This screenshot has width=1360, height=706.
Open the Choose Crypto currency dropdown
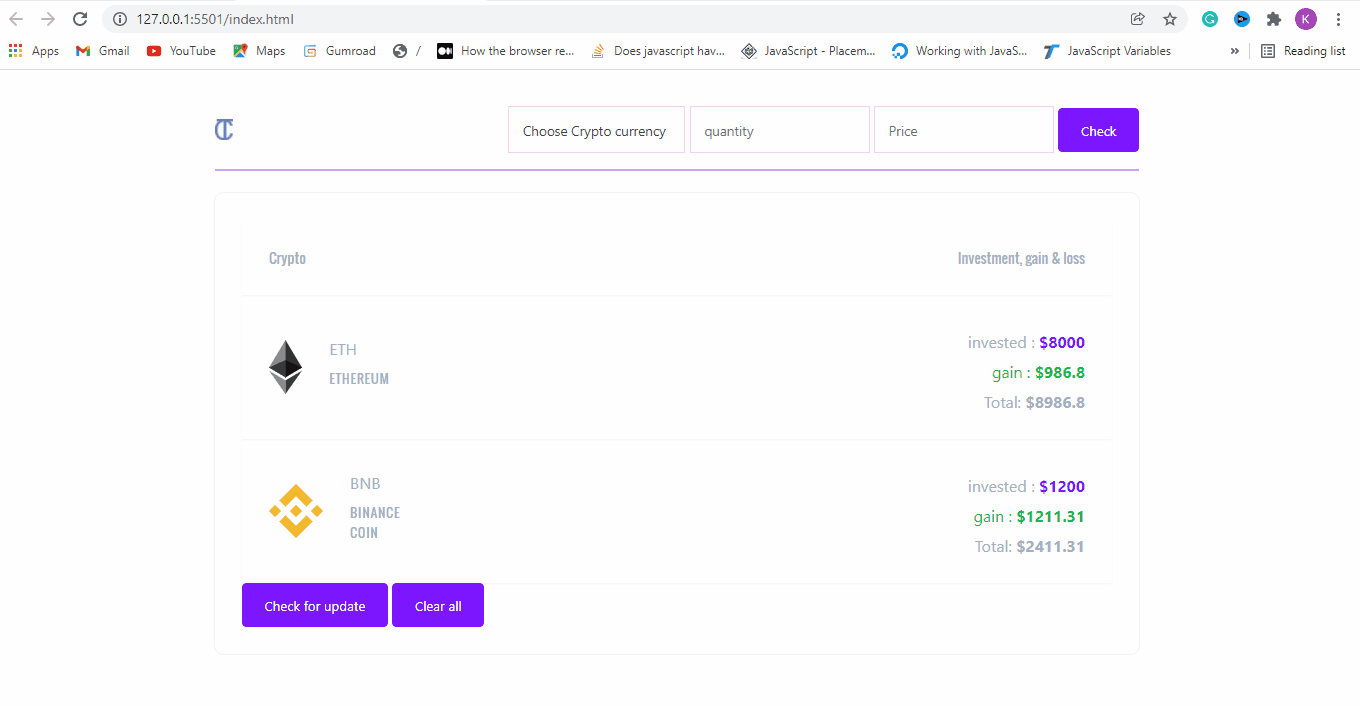coord(596,131)
